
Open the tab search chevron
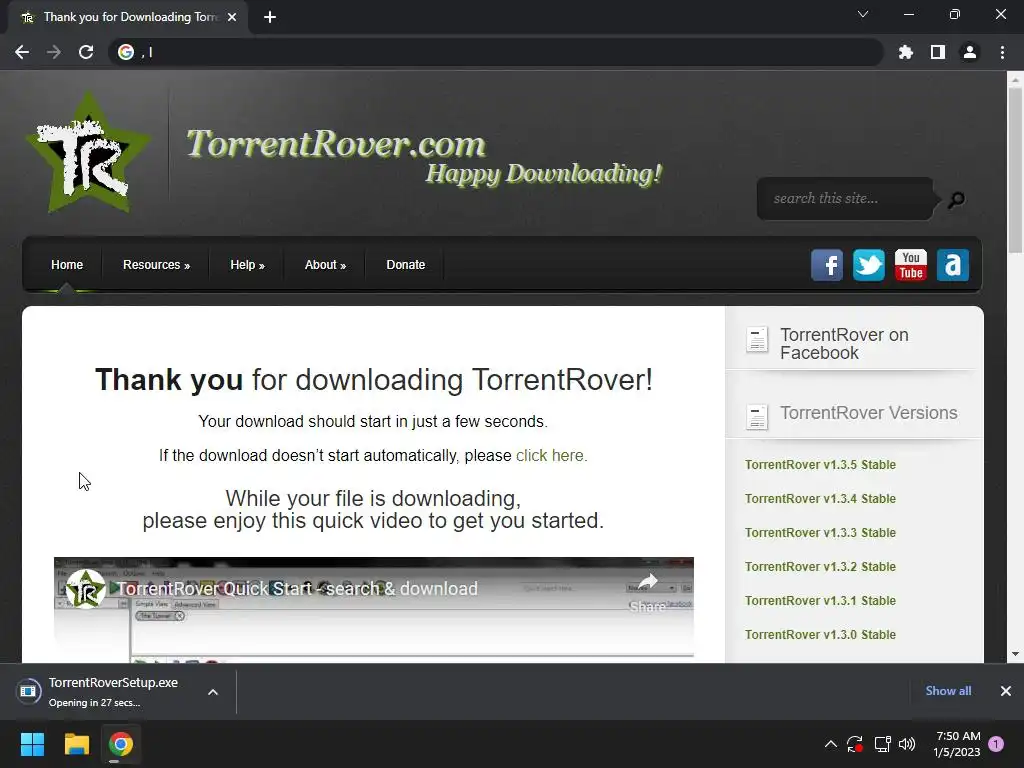(x=863, y=14)
